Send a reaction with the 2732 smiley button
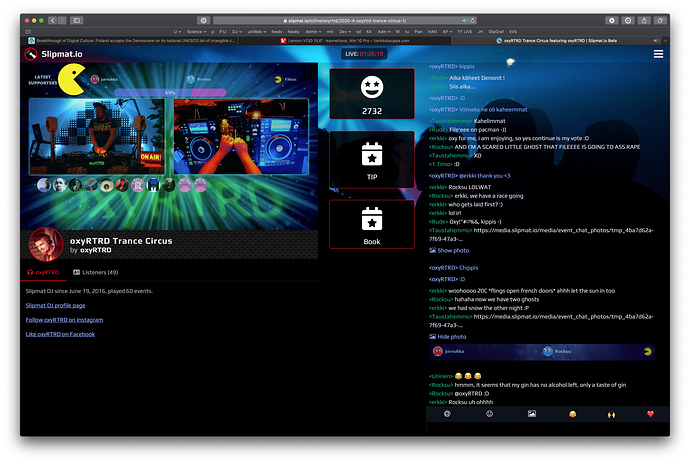Screen dimensions: 690x462 coord(372,94)
